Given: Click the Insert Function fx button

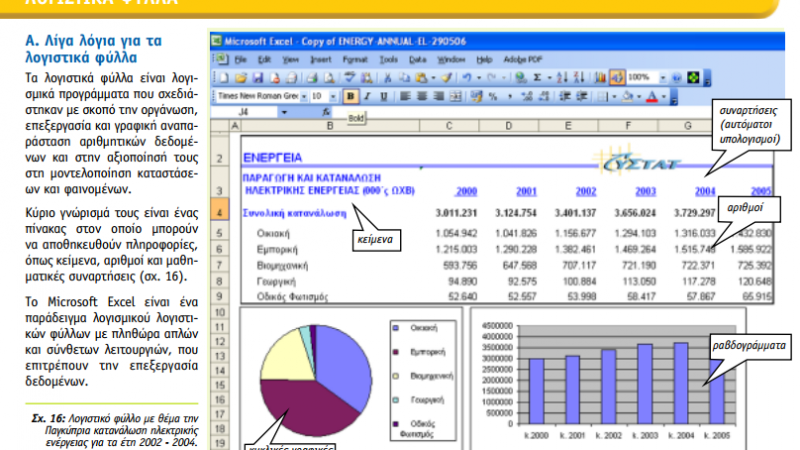Looking at the screenshot, I should [326, 112].
